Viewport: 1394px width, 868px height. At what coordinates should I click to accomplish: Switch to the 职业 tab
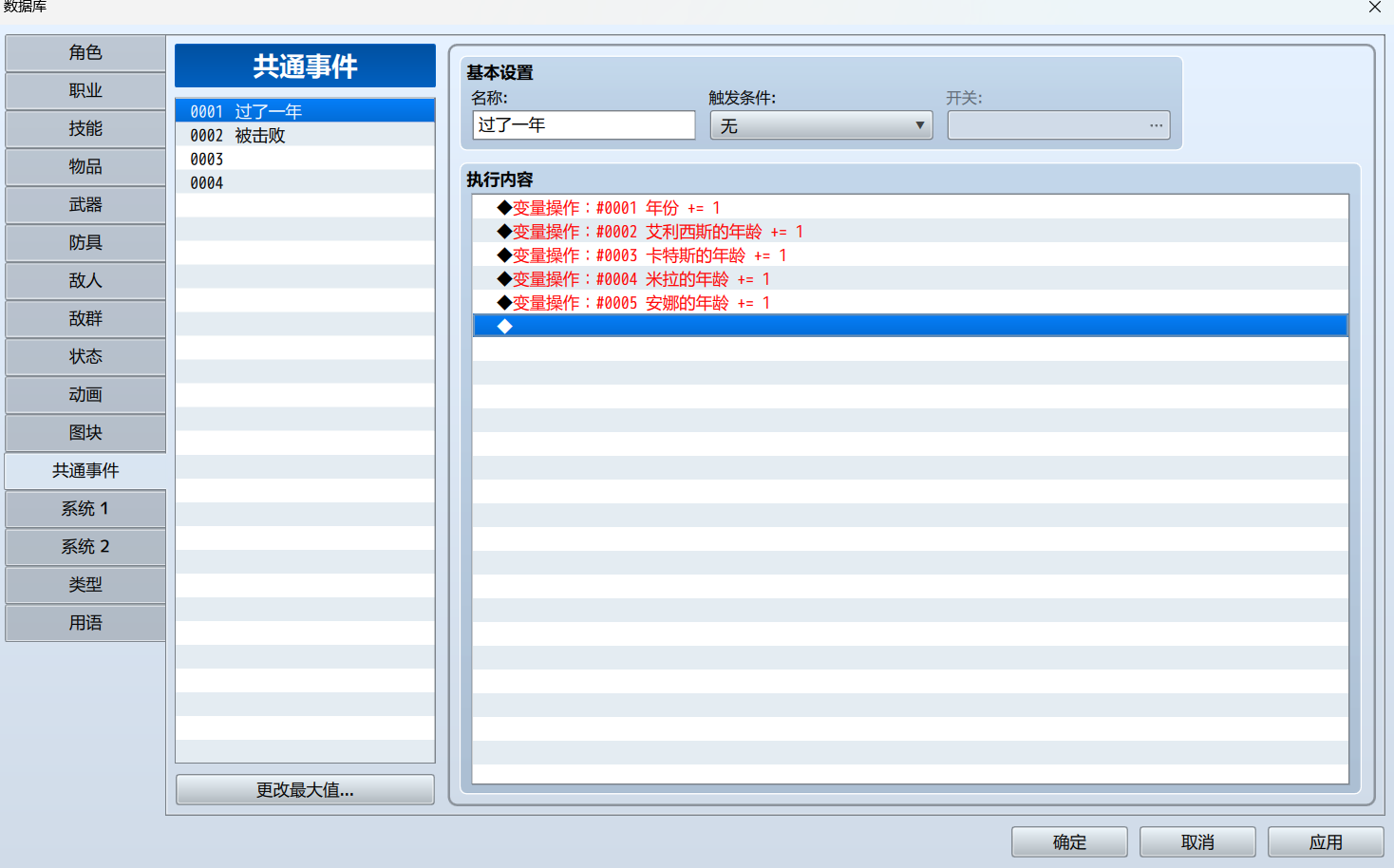tap(85, 91)
